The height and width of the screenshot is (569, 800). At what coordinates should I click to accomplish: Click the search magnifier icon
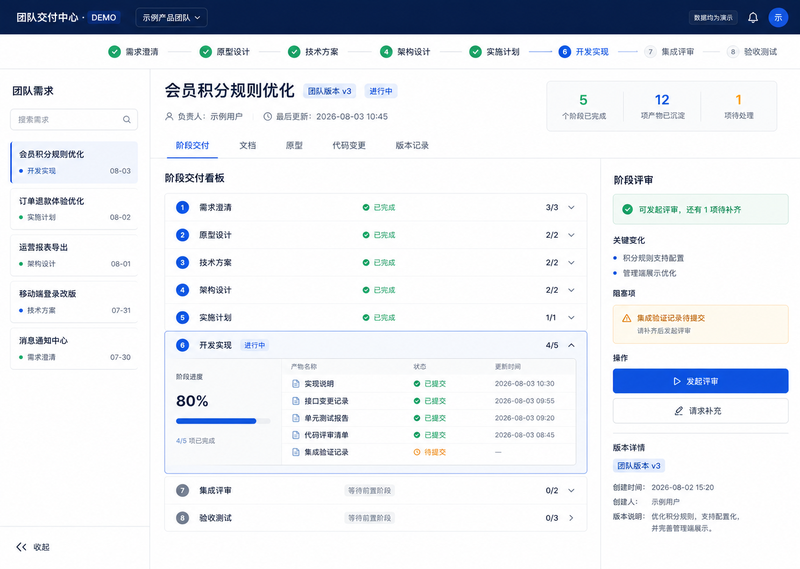[x=127, y=119]
